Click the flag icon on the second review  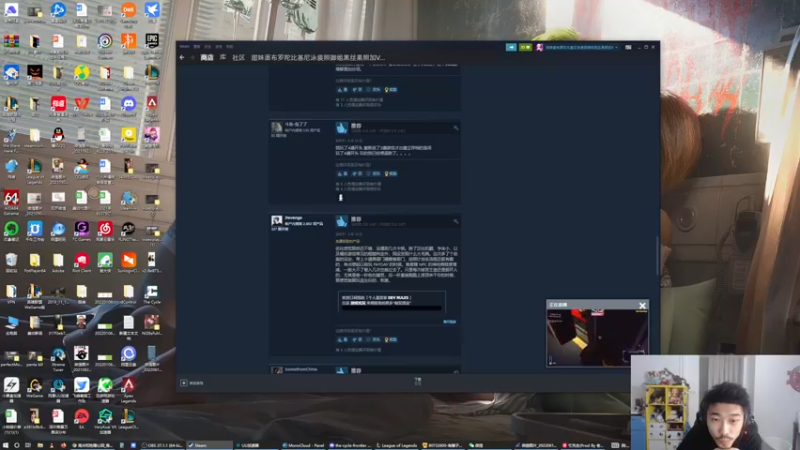[456, 128]
